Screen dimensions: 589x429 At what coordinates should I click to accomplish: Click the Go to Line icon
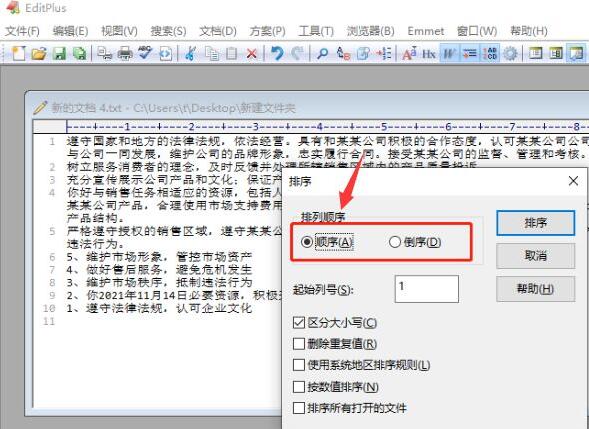(x=384, y=54)
